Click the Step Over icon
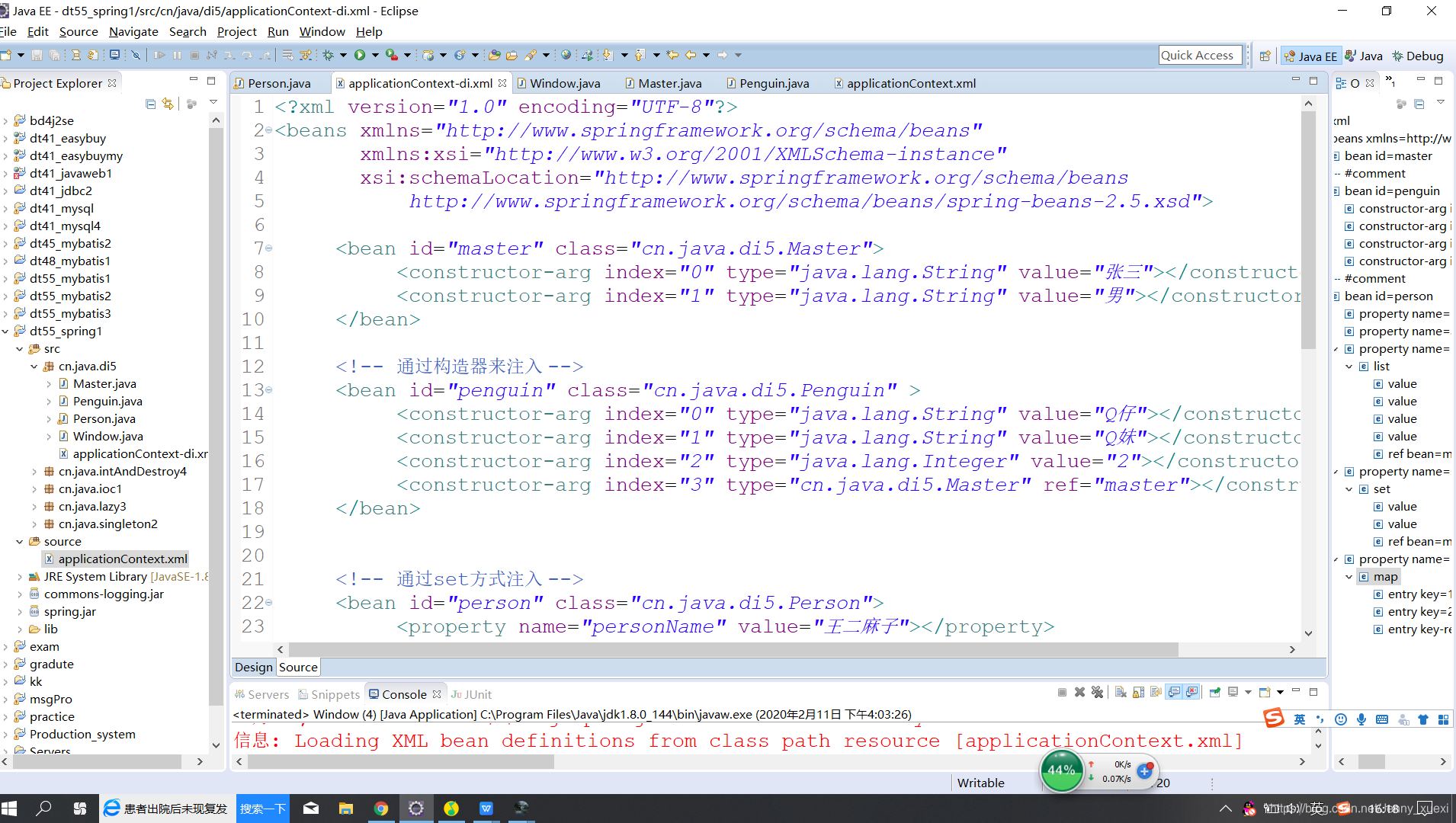The image size is (1456, 823). [247, 55]
